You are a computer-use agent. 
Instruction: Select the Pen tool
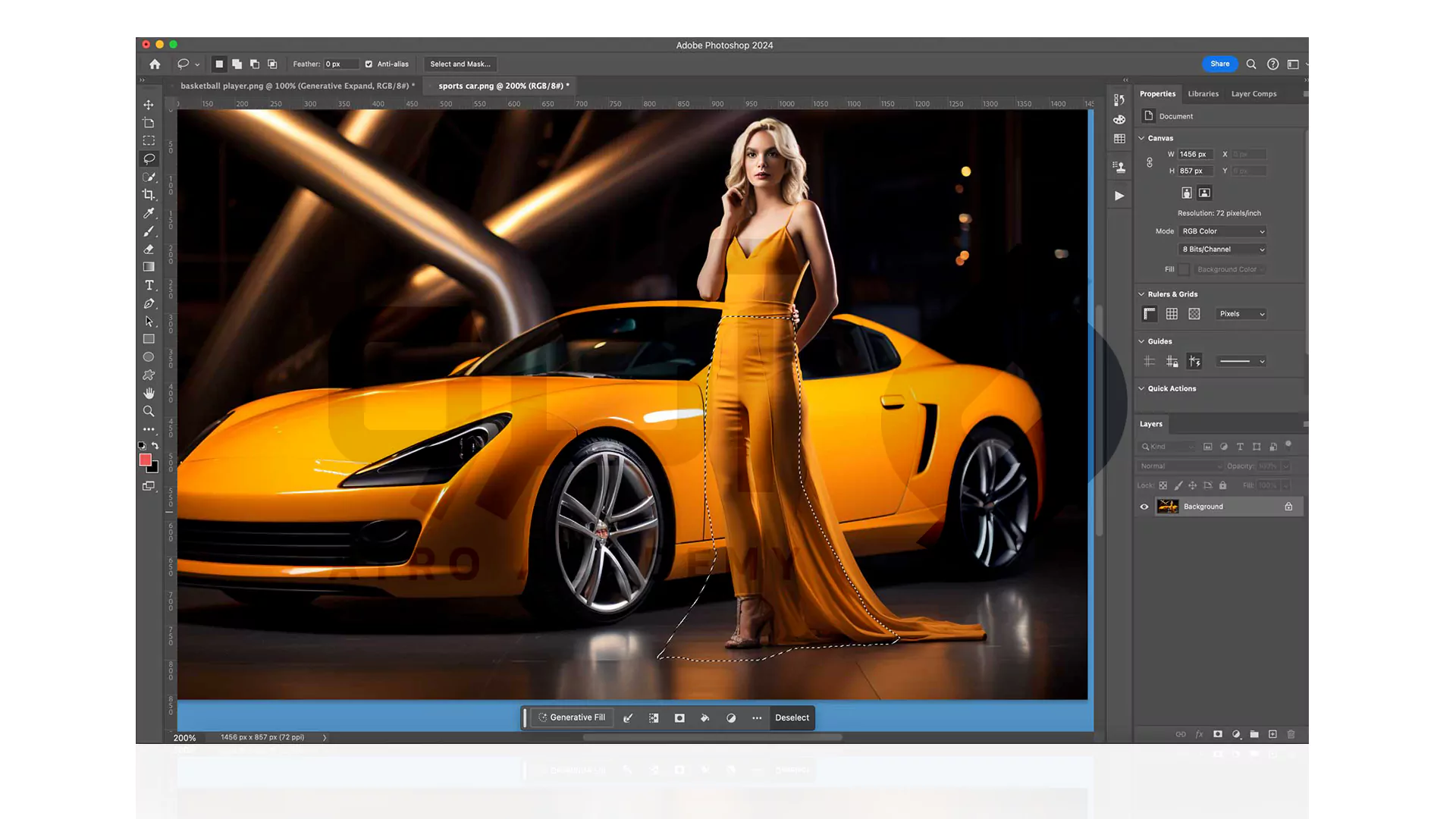[x=149, y=303]
